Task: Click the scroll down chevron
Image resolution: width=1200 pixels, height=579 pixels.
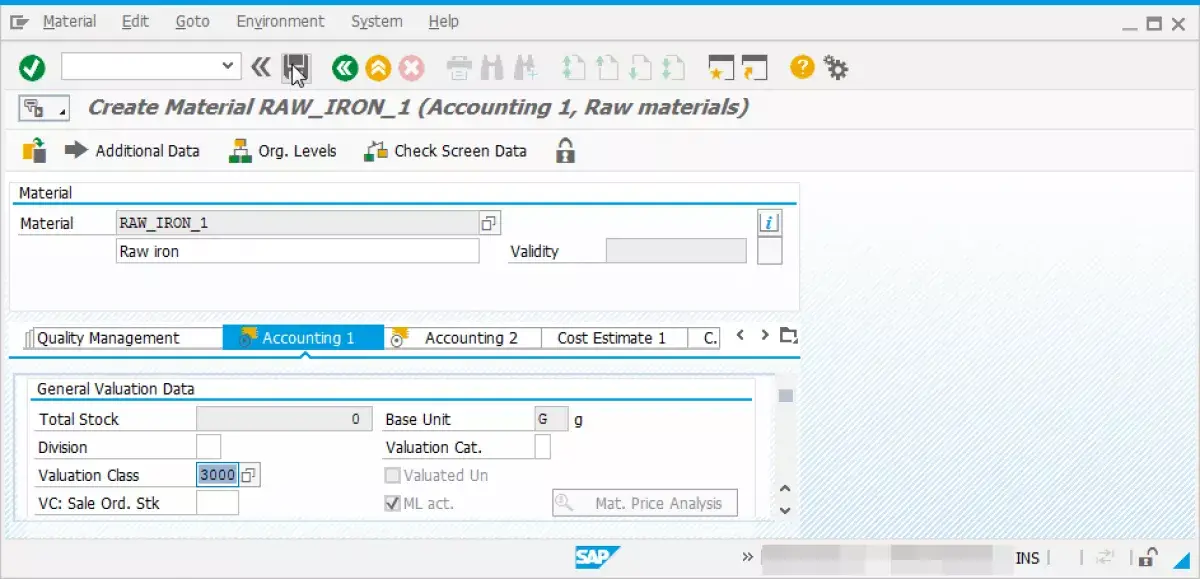Action: (785, 510)
